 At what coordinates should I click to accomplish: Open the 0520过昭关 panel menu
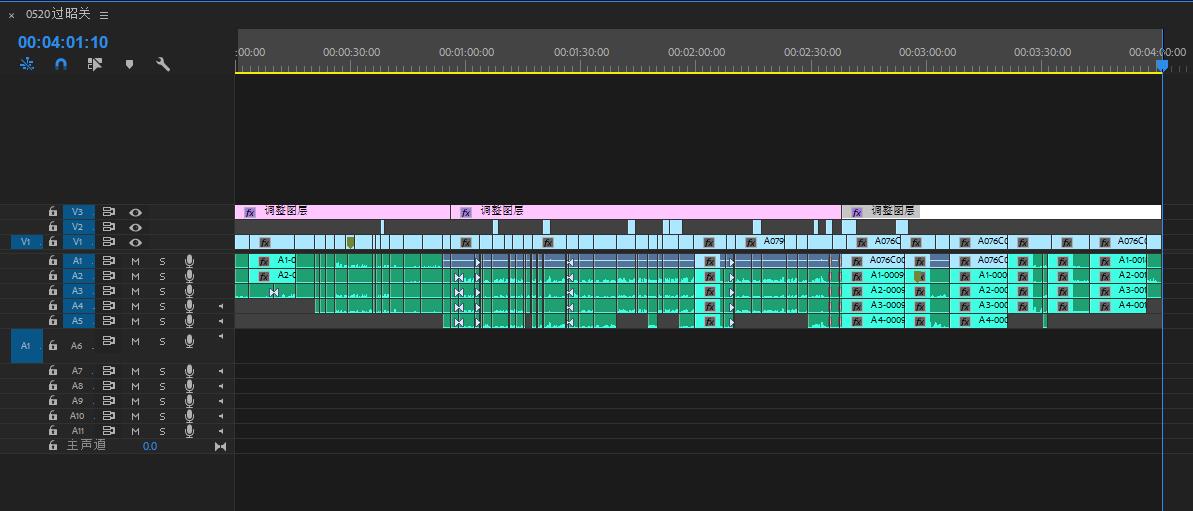click(x=104, y=15)
